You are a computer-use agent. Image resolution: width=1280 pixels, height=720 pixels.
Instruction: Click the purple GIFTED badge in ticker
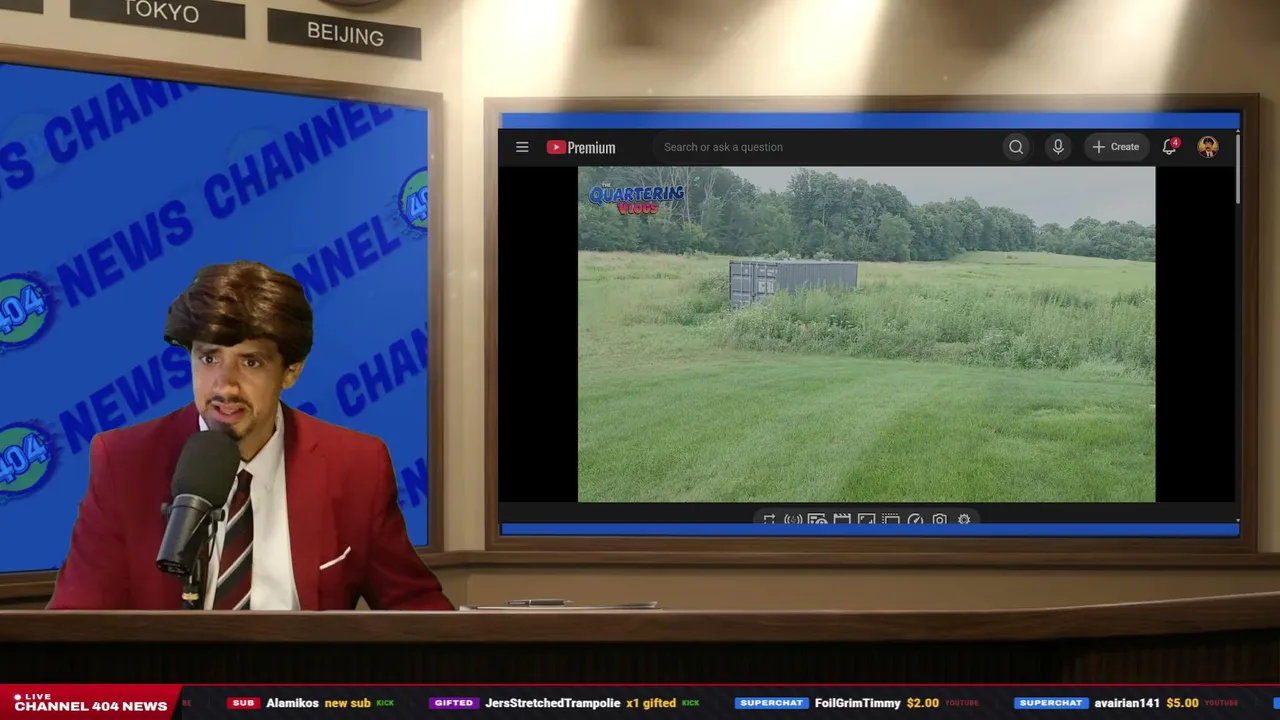pyautogui.click(x=453, y=703)
